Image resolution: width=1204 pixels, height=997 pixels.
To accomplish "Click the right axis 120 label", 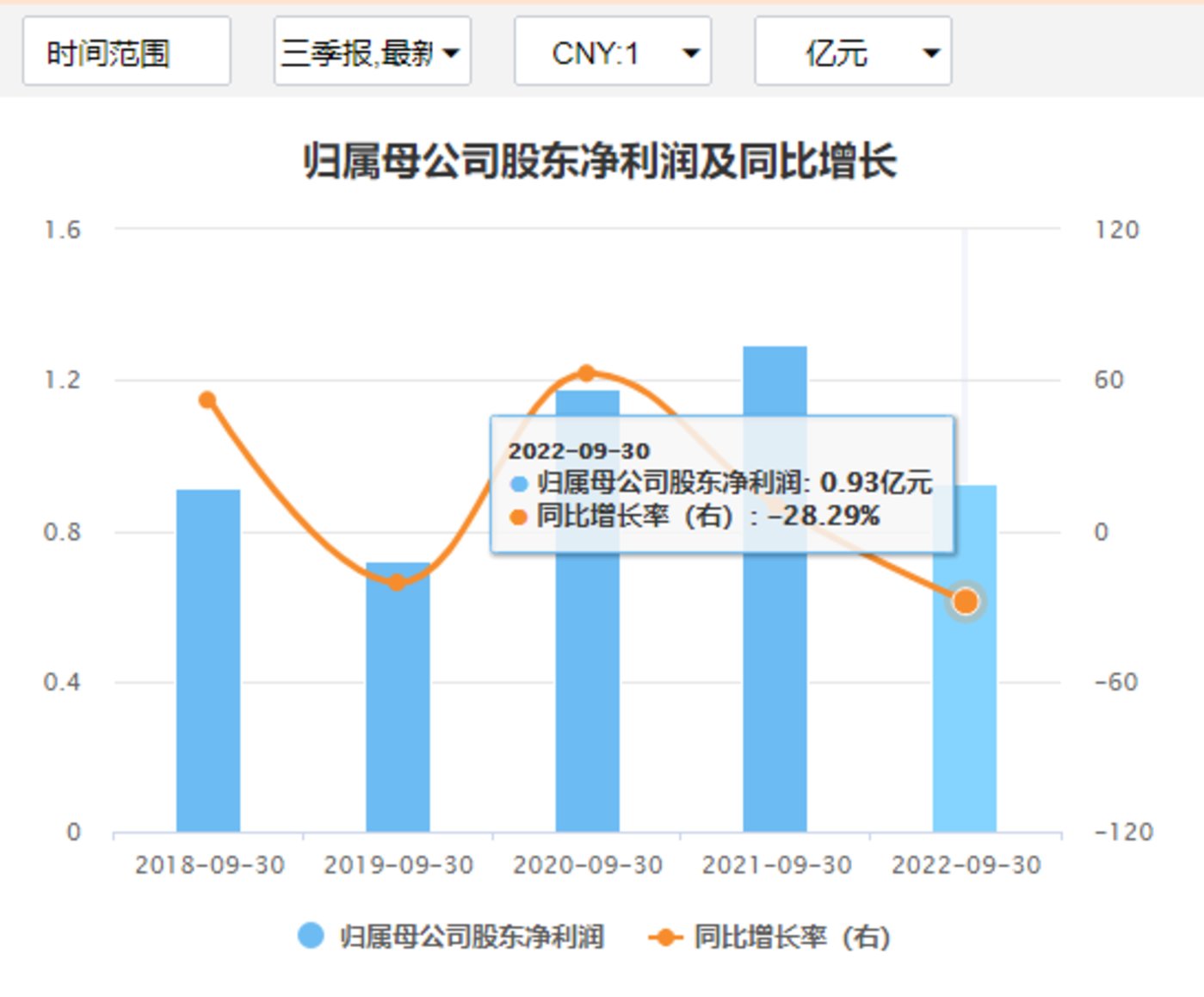I will tap(1117, 230).
